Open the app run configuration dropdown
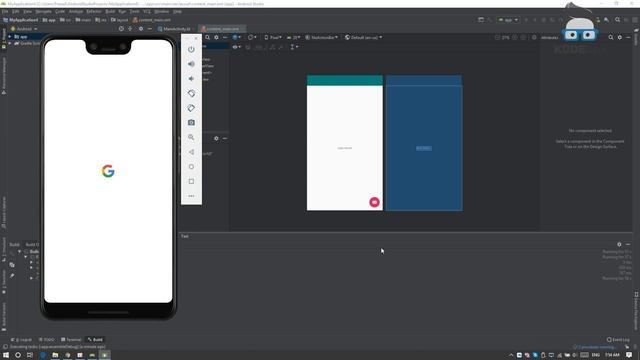Screen dimensions: 640x360 [x=508, y=20]
